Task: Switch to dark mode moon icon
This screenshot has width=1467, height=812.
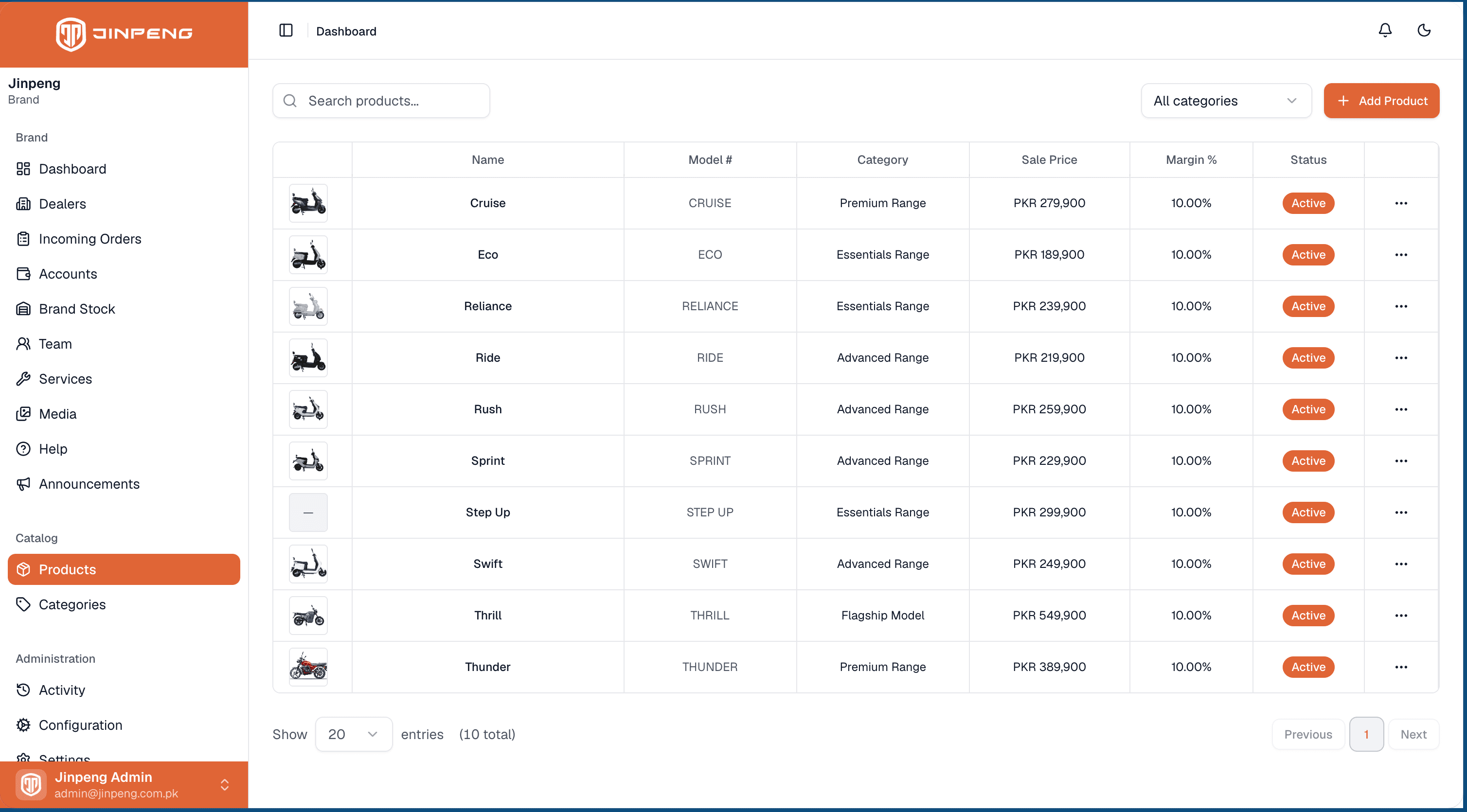Action: [1424, 31]
